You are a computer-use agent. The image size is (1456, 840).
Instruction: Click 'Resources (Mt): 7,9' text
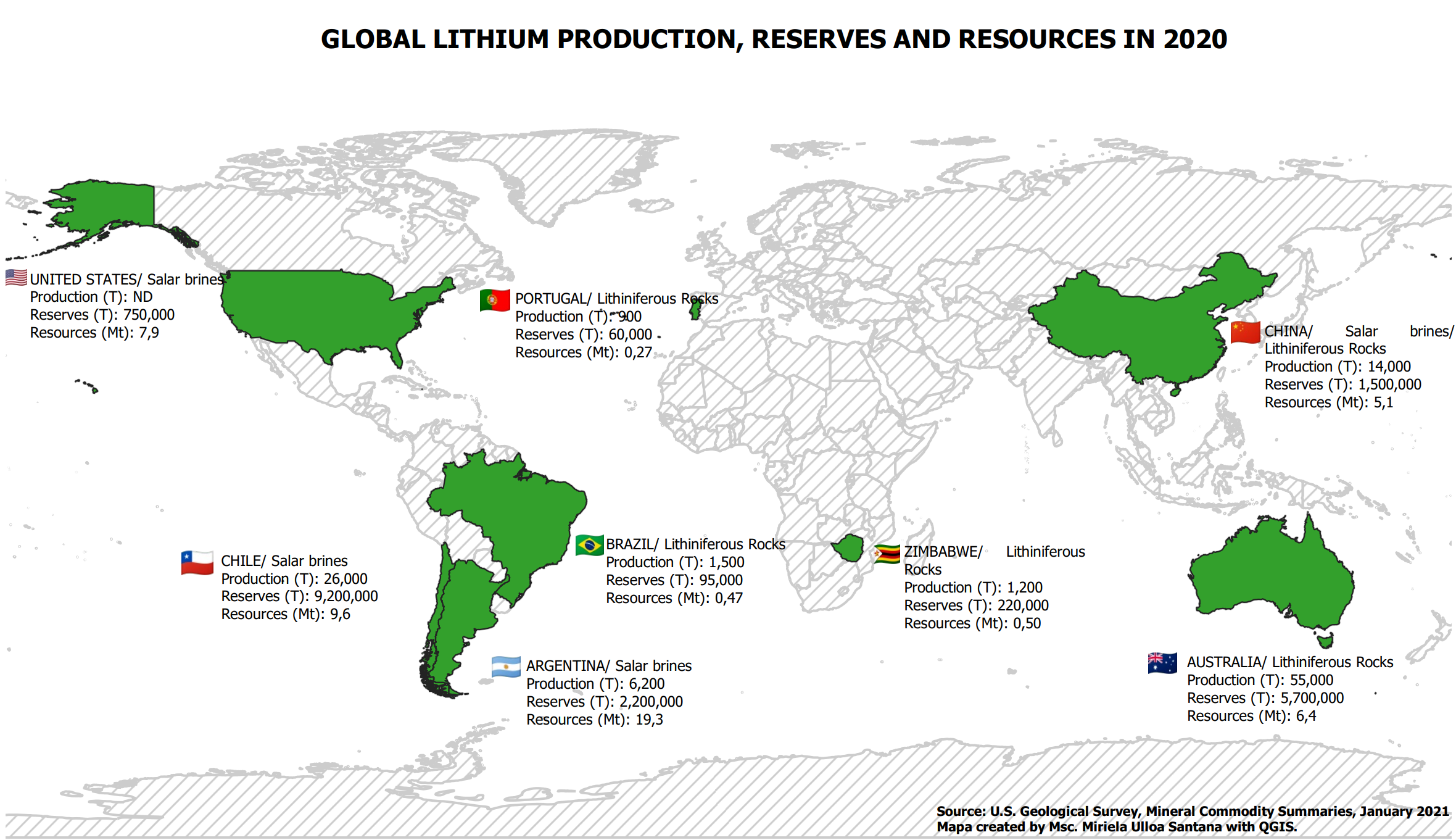pyautogui.click(x=94, y=333)
